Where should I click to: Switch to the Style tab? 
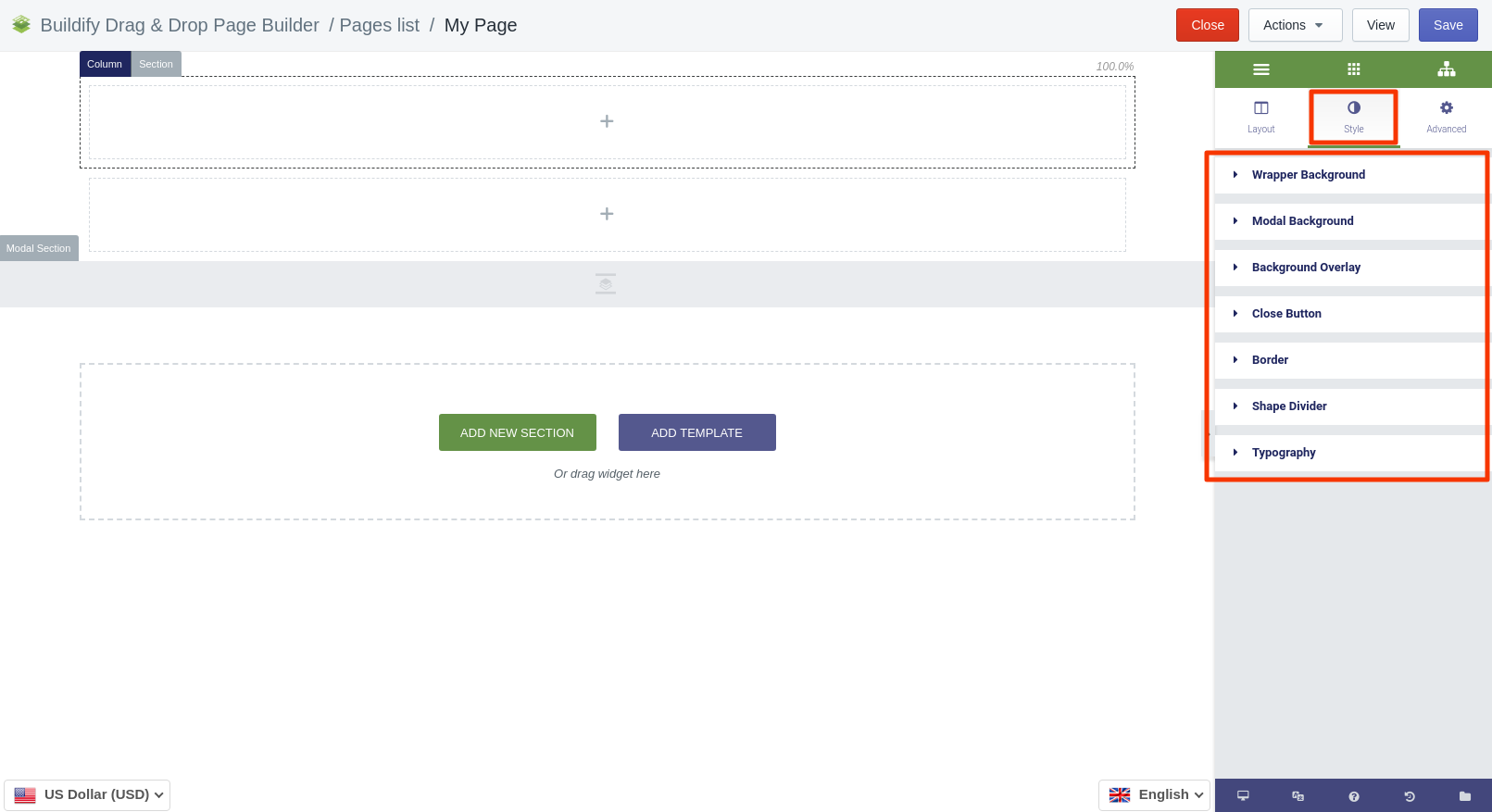click(1353, 118)
